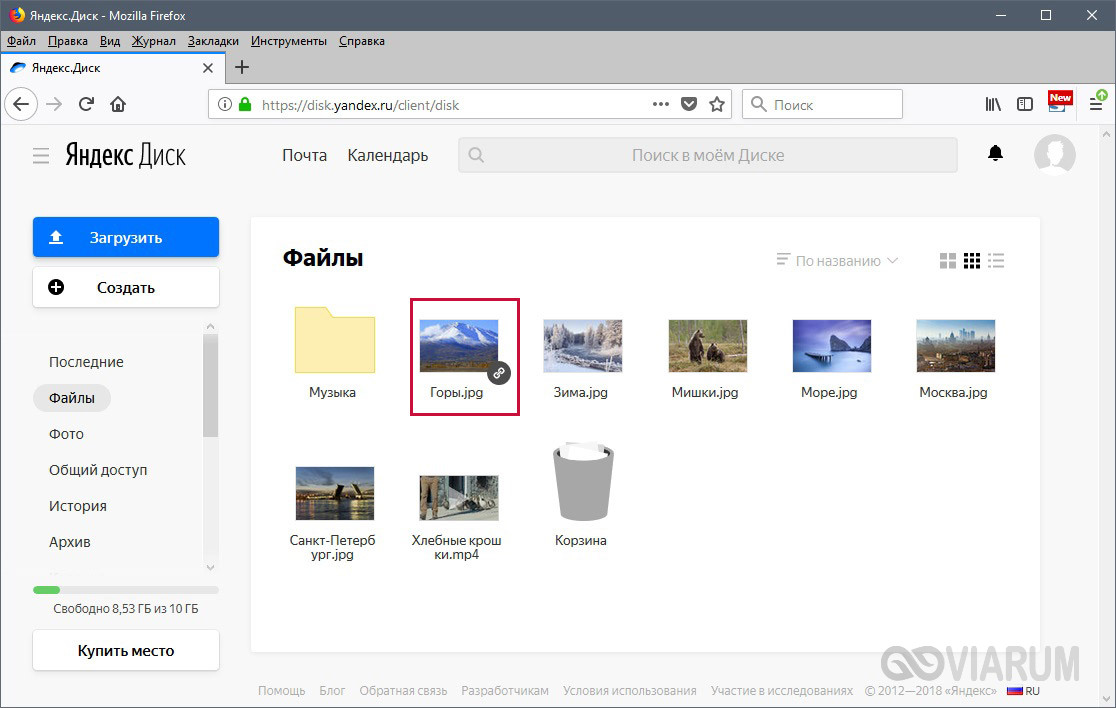This screenshot has height=708, width=1116.
Task: Click the Создать button
Action: 126,287
